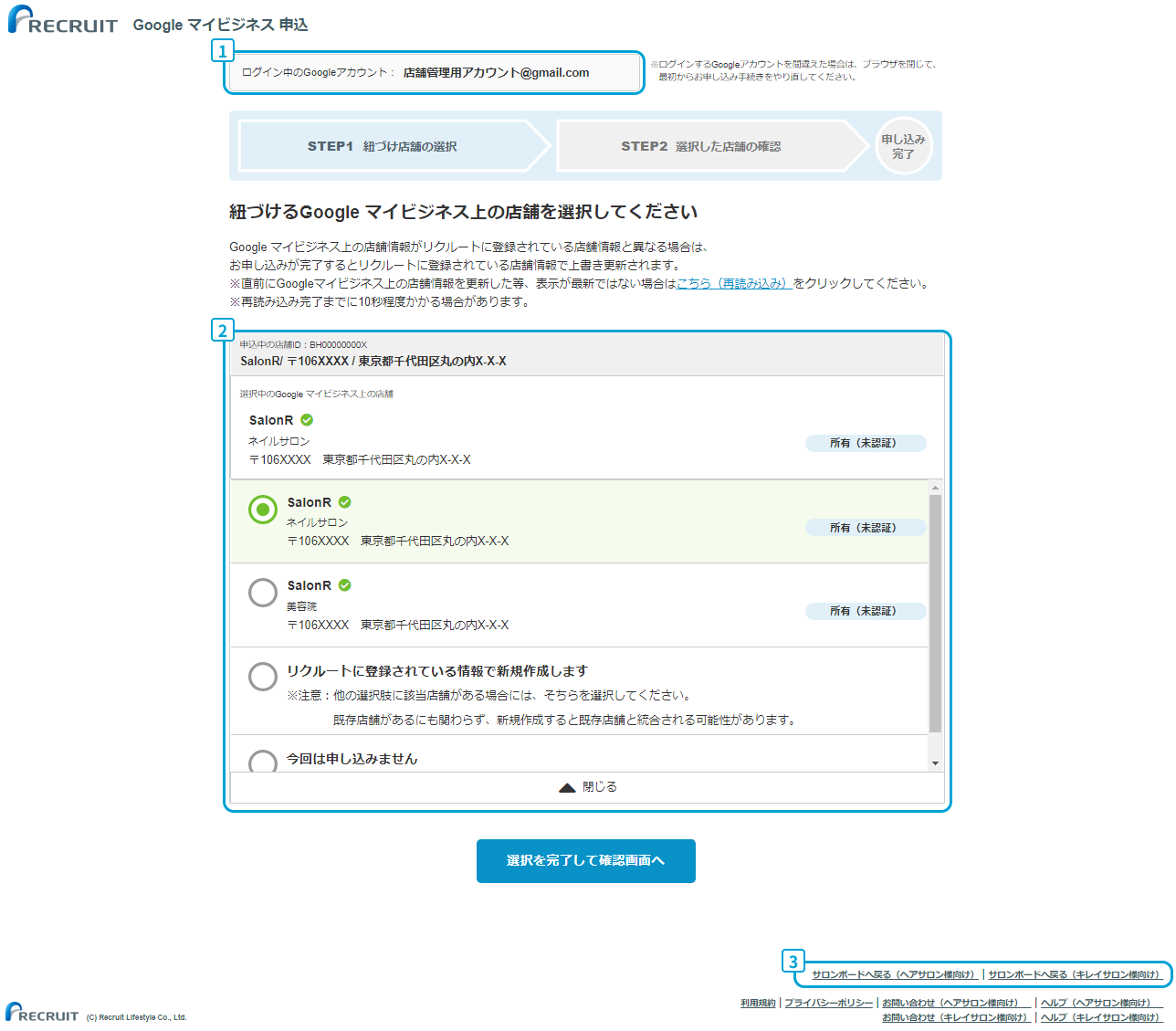Image resolution: width=1176 pixels, height=1031 pixels.
Task: Select the SalonR 美容院 radio button
Action: coord(263,593)
